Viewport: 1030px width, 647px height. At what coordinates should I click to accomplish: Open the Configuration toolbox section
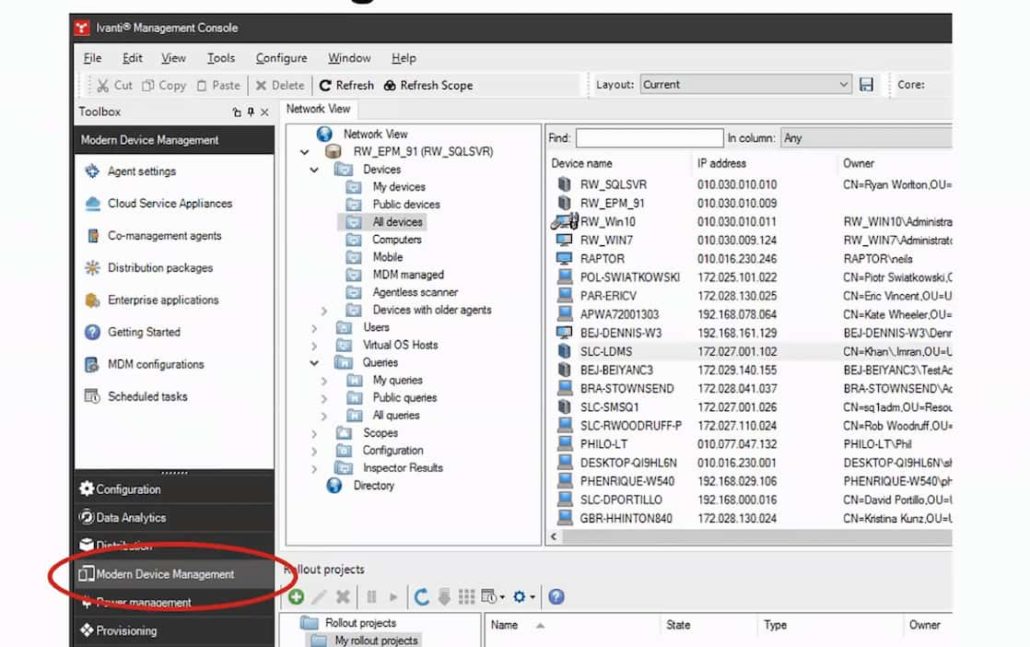(174, 489)
